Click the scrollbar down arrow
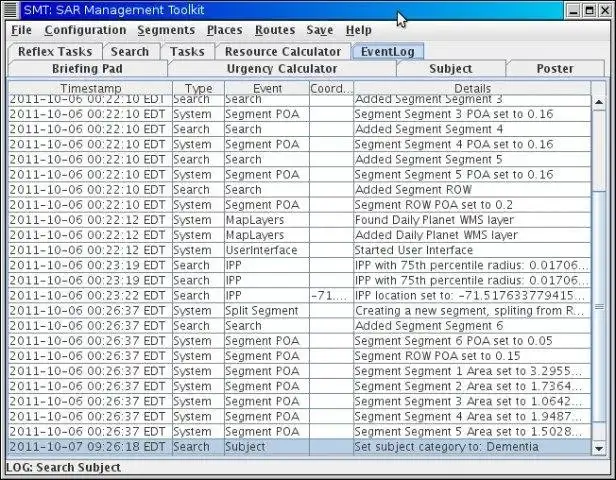 599,448
